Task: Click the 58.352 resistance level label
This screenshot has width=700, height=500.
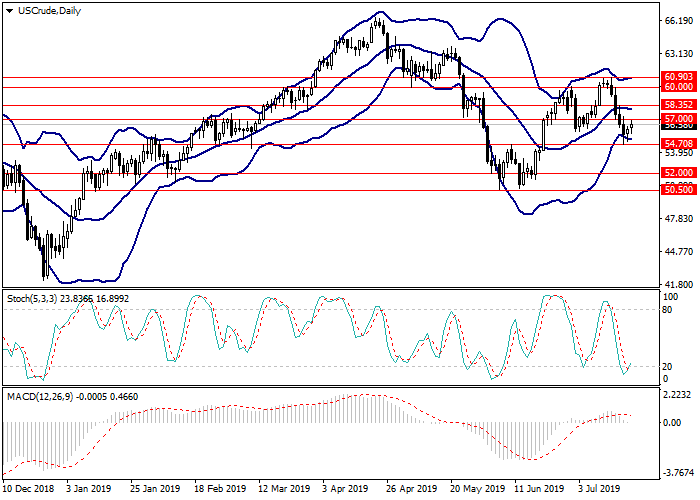Action: (x=677, y=104)
